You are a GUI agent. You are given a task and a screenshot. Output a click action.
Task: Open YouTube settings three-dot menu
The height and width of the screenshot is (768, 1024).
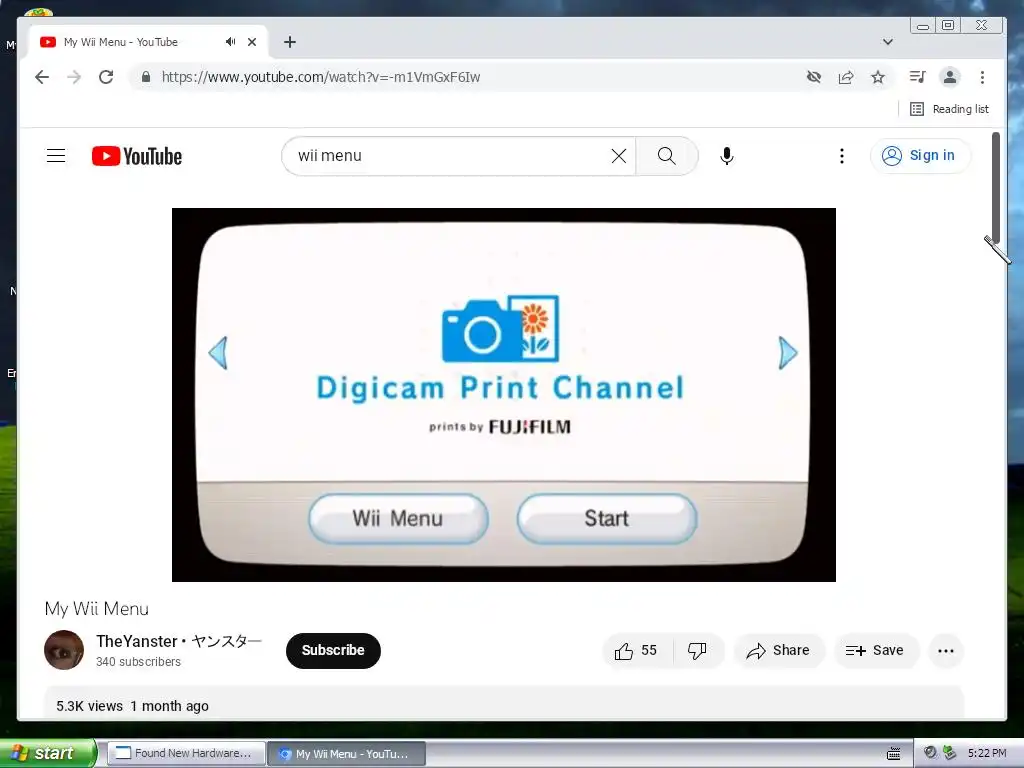pos(842,155)
